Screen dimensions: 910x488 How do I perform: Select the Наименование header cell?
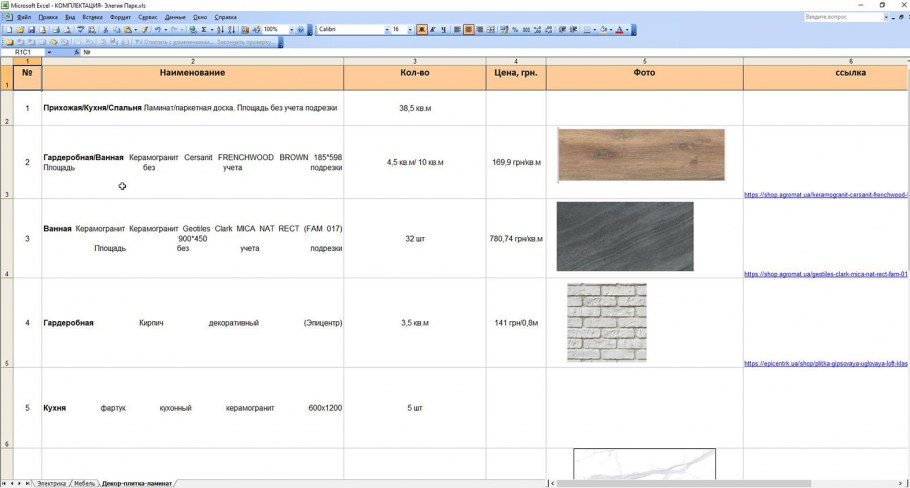pos(193,77)
